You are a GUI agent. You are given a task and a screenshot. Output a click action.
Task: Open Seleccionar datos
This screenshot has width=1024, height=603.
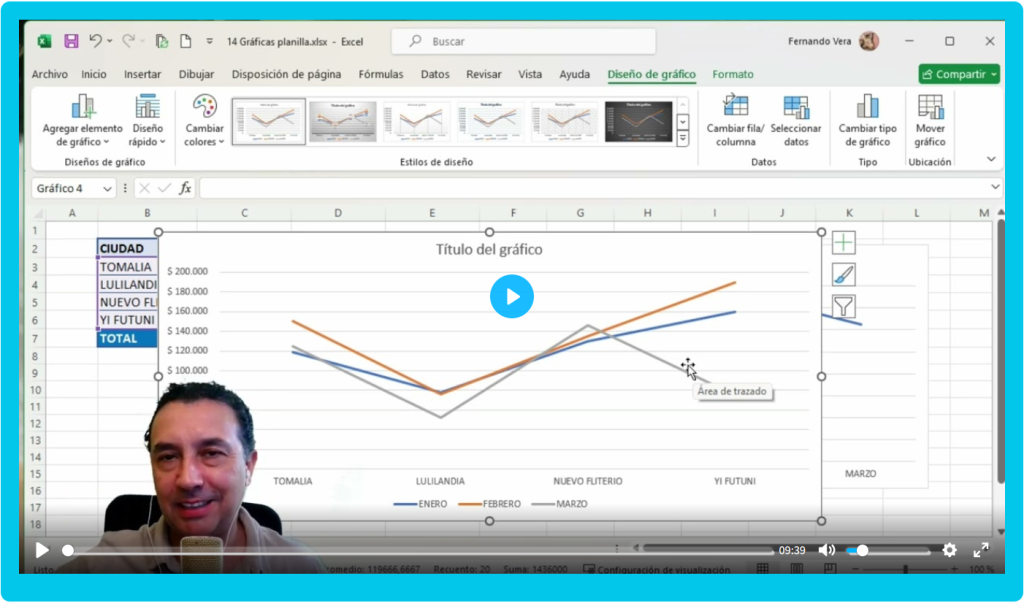coord(796,107)
